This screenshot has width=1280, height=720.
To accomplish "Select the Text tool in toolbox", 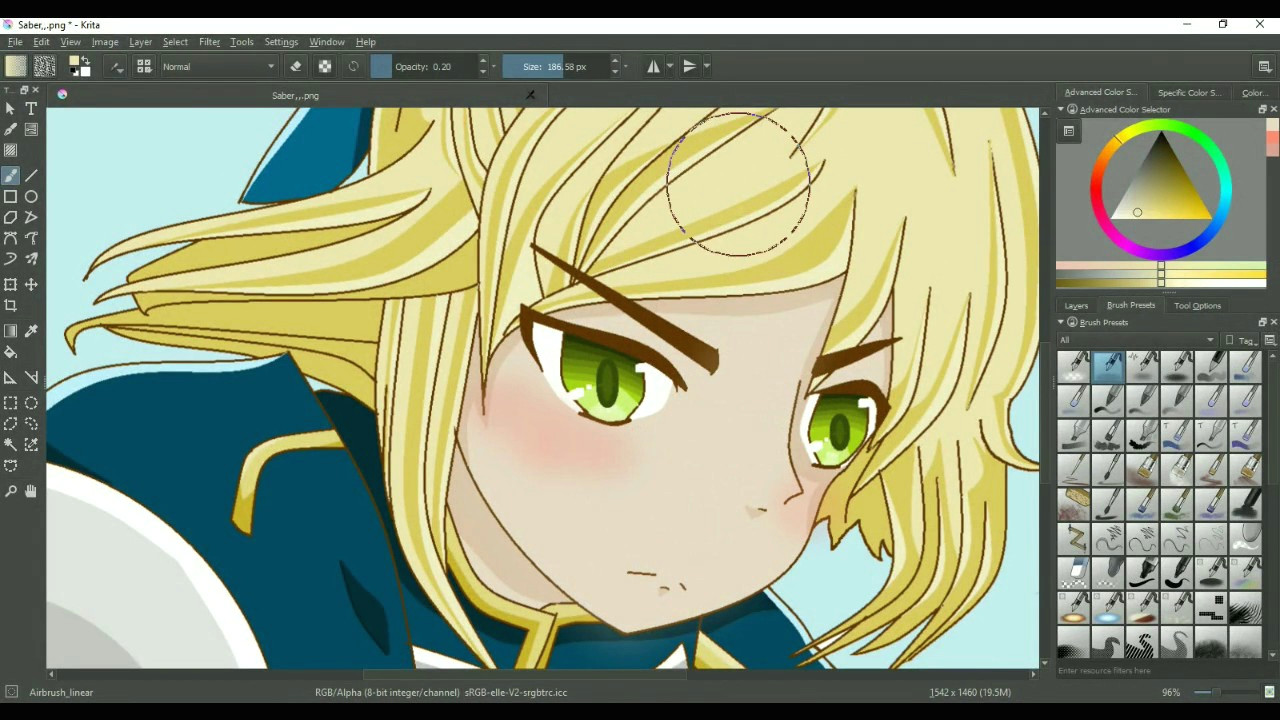I will click(31, 108).
